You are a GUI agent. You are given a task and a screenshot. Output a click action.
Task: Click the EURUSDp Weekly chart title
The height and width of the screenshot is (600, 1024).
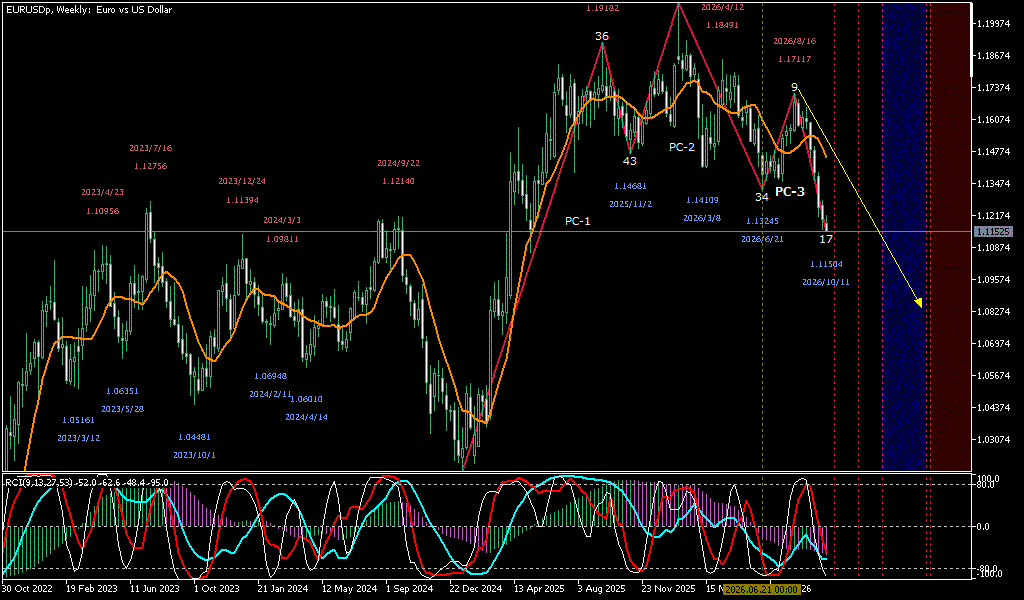87,10
